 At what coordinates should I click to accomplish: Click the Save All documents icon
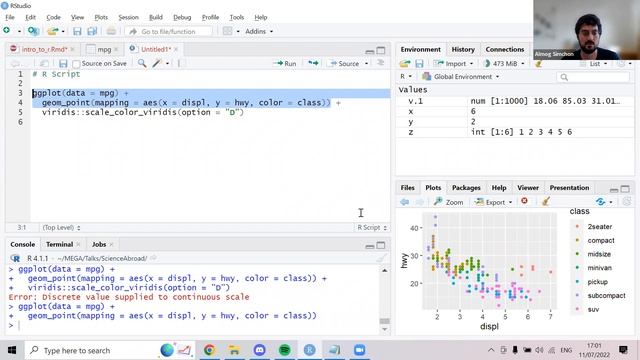(x=92, y=31)
